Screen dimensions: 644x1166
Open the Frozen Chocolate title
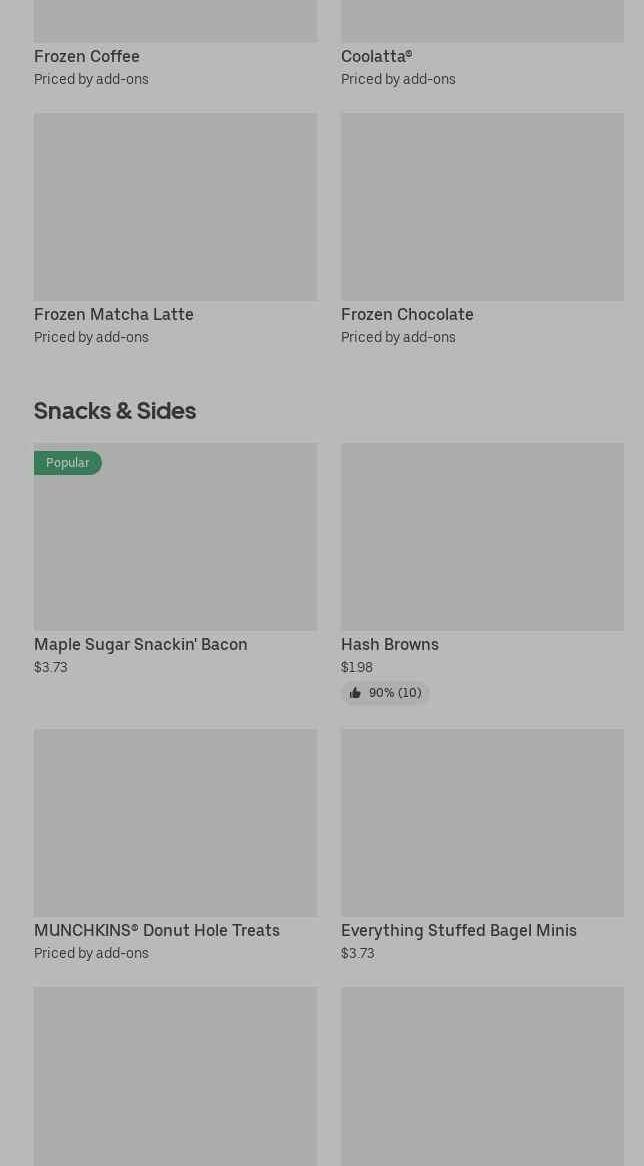pyautogui.click(x=407, y=314)
